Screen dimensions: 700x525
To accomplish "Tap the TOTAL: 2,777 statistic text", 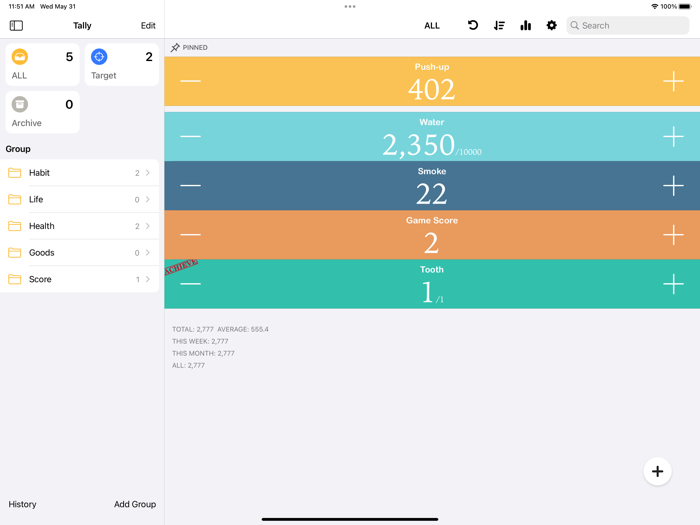I will 193,329.
